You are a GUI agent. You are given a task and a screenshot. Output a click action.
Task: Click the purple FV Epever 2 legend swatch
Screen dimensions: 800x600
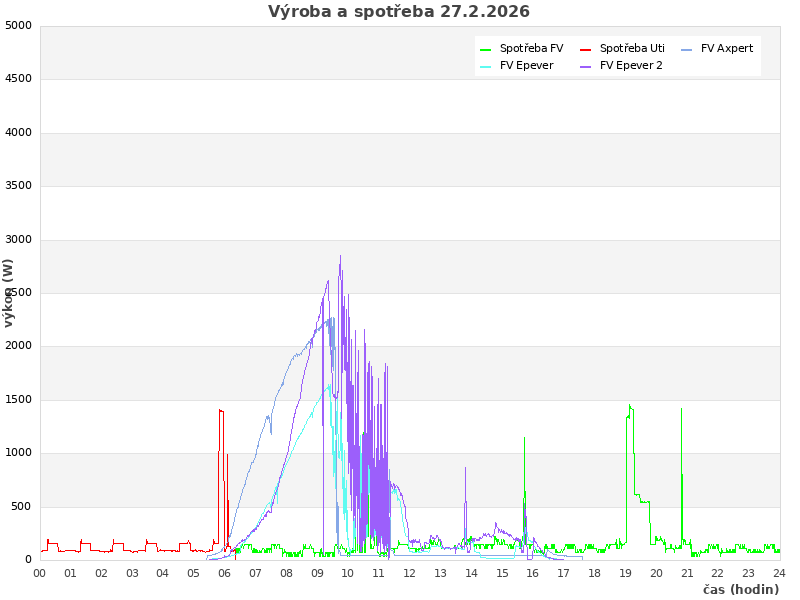(586, 66)
